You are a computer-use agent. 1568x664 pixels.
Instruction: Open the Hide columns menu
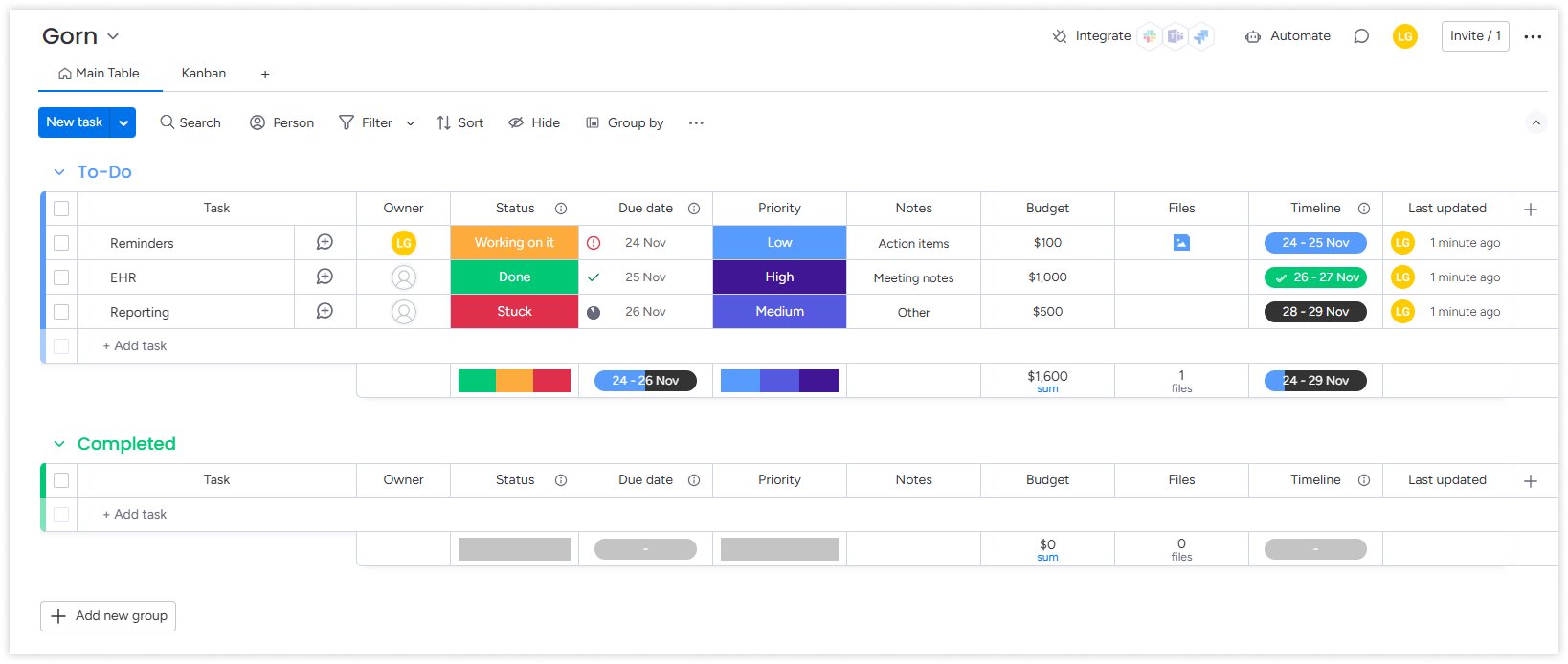tap(534, 122)
